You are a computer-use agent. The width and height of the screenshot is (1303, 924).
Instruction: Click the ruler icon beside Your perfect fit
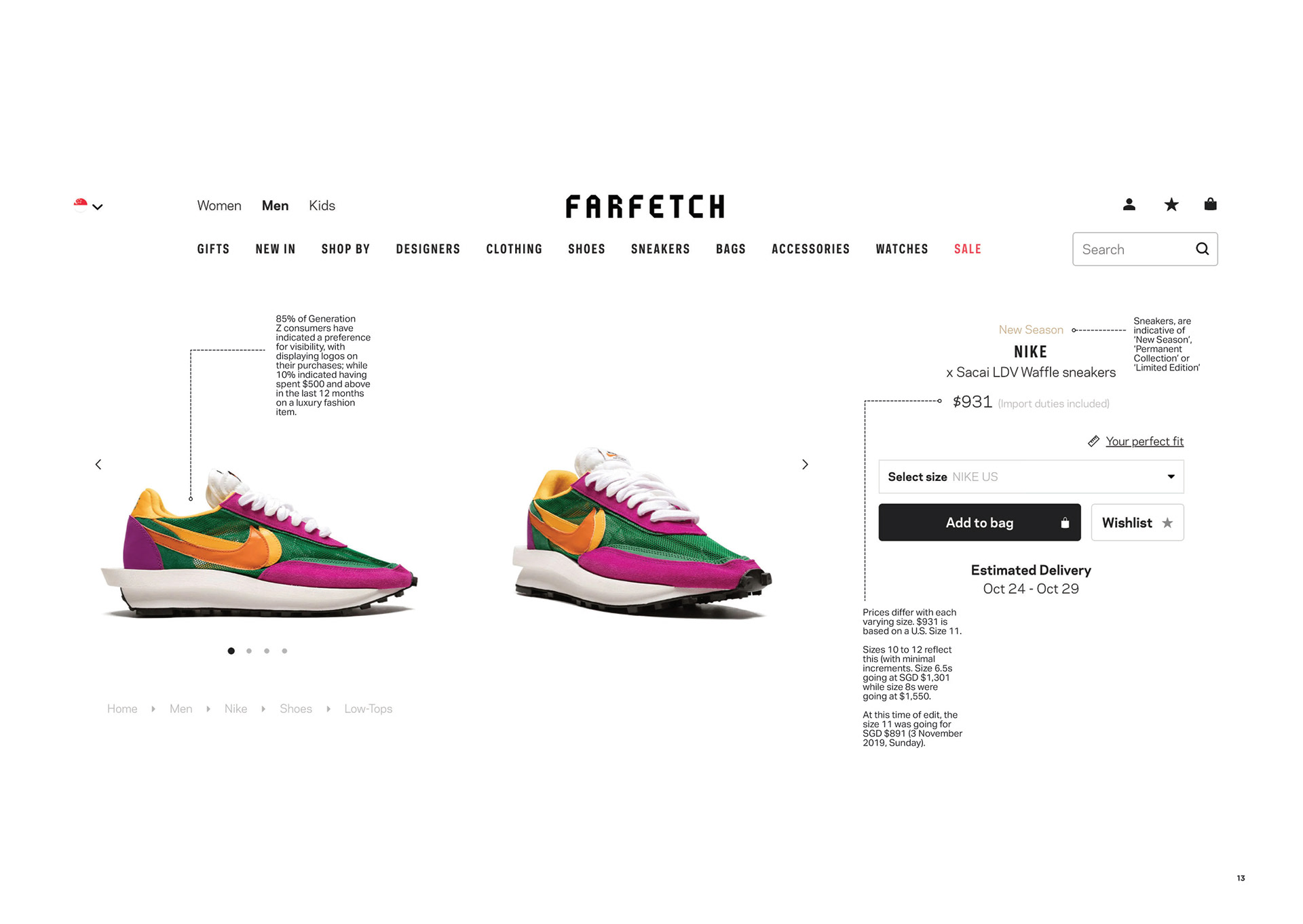coord(1093,441)
